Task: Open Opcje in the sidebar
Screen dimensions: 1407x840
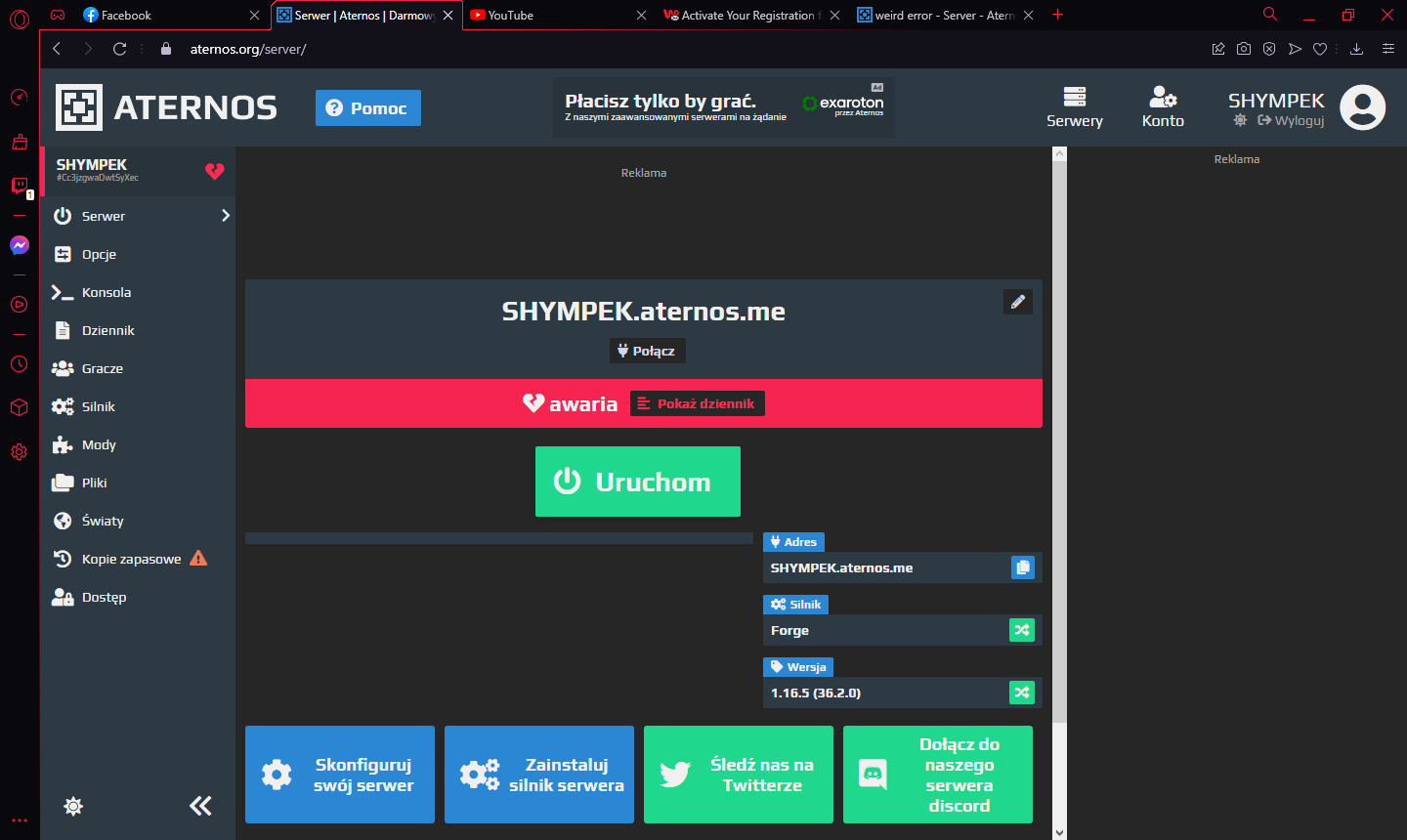Action: click(138, 254)
